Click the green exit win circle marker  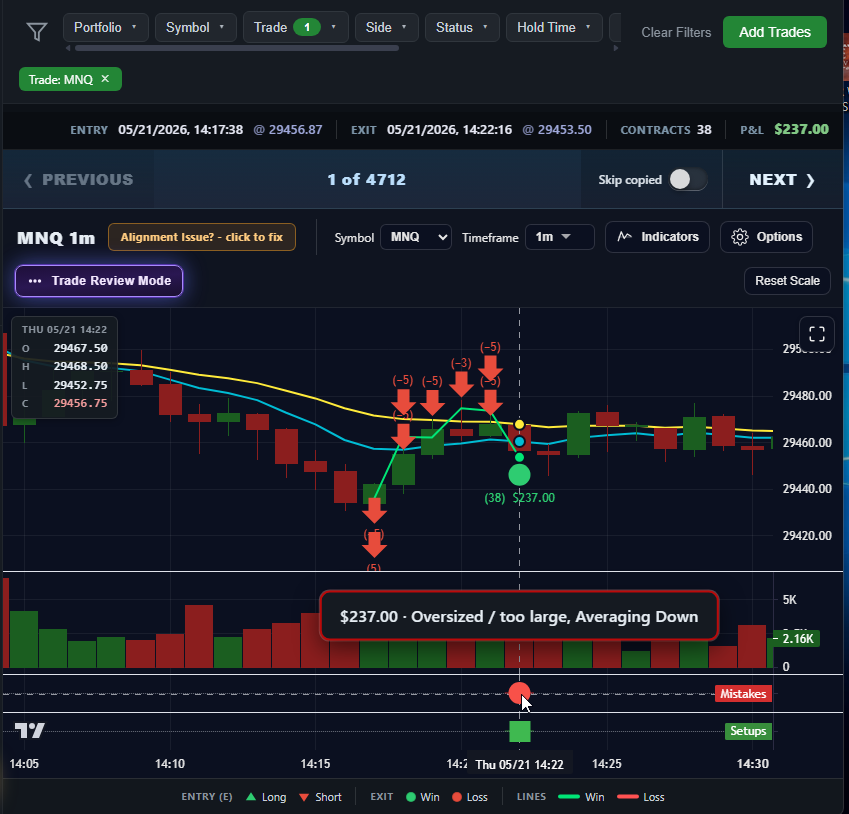[519, 475]
